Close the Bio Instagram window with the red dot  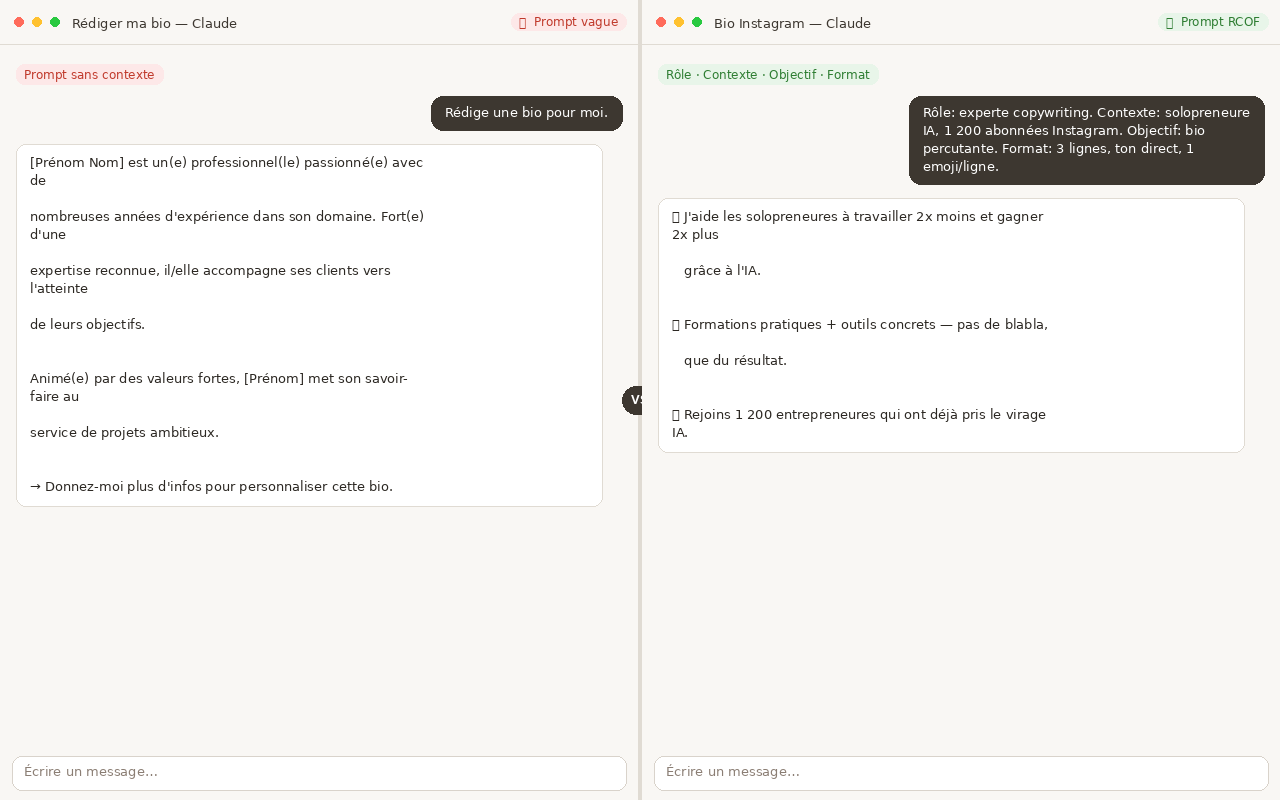[661, 22]
